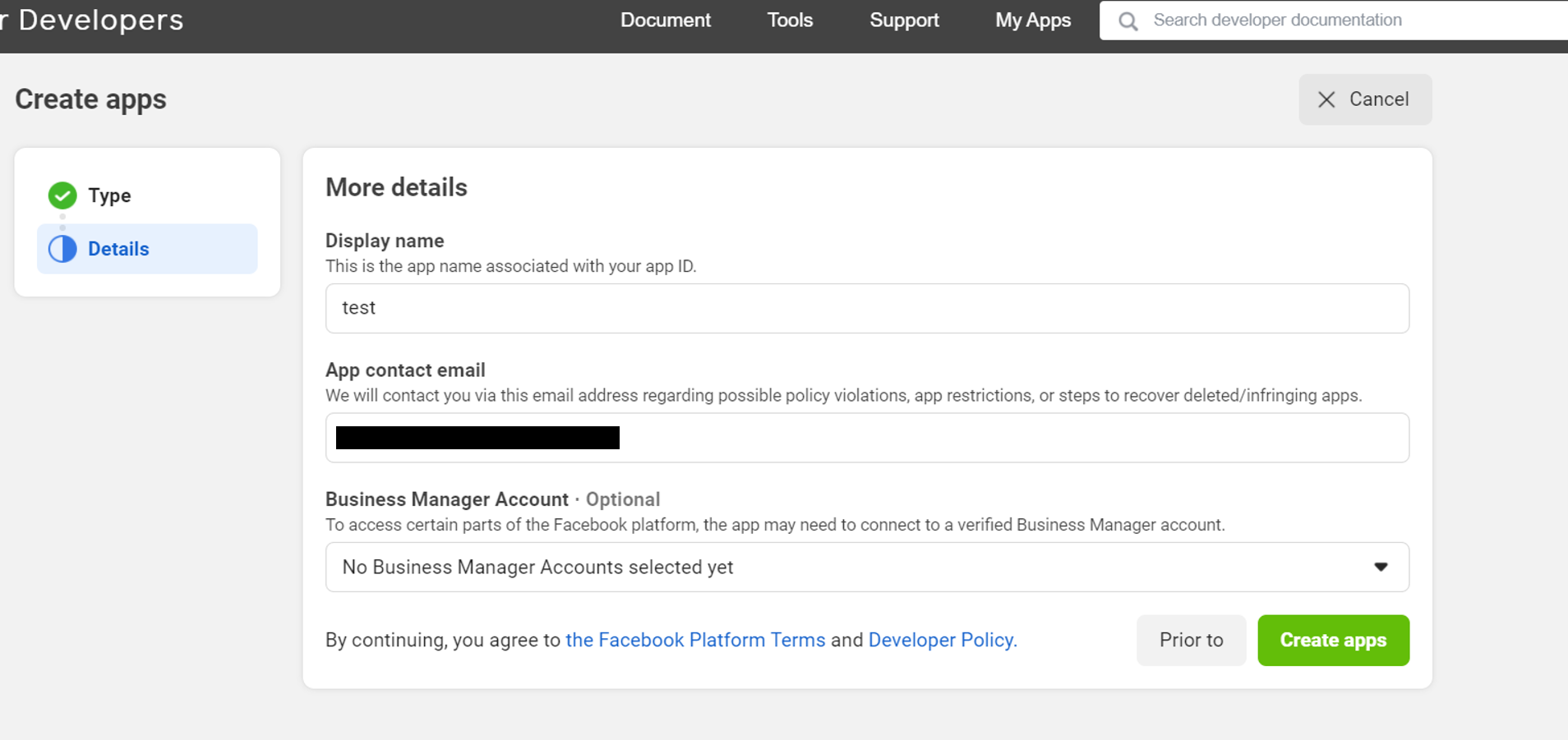Open the Facebook Platform Terms link

[x=695, y=640]
